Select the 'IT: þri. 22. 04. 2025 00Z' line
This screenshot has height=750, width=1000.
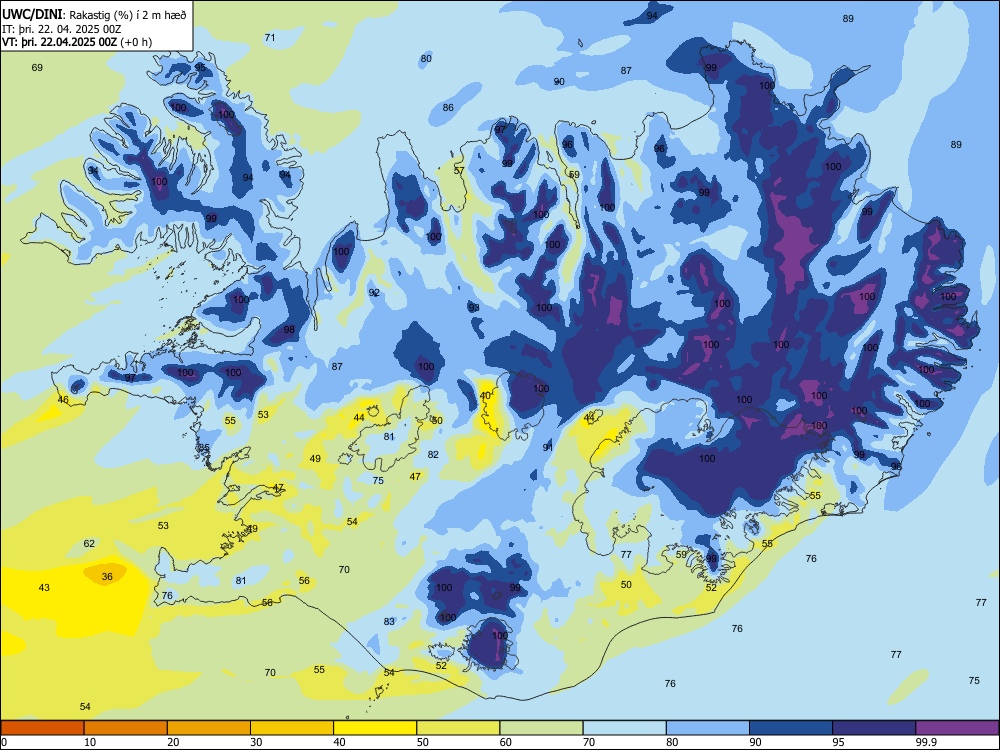coord(61,29)
